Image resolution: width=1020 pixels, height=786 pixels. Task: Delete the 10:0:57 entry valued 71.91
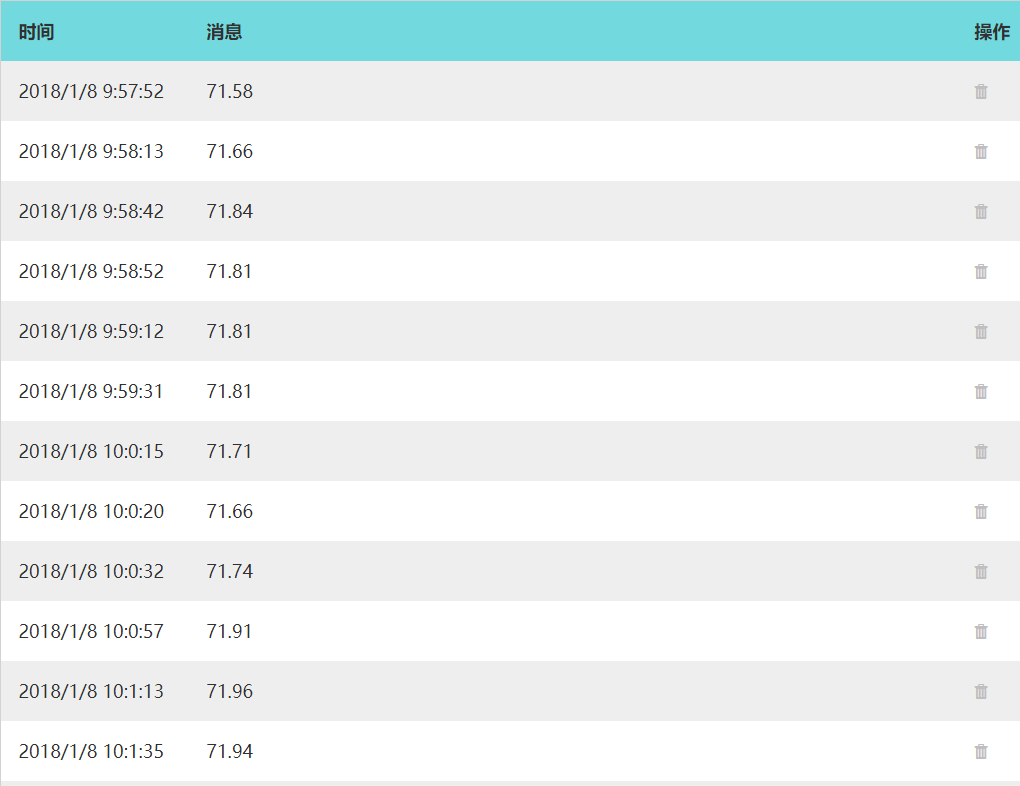(x=981, y=631)
